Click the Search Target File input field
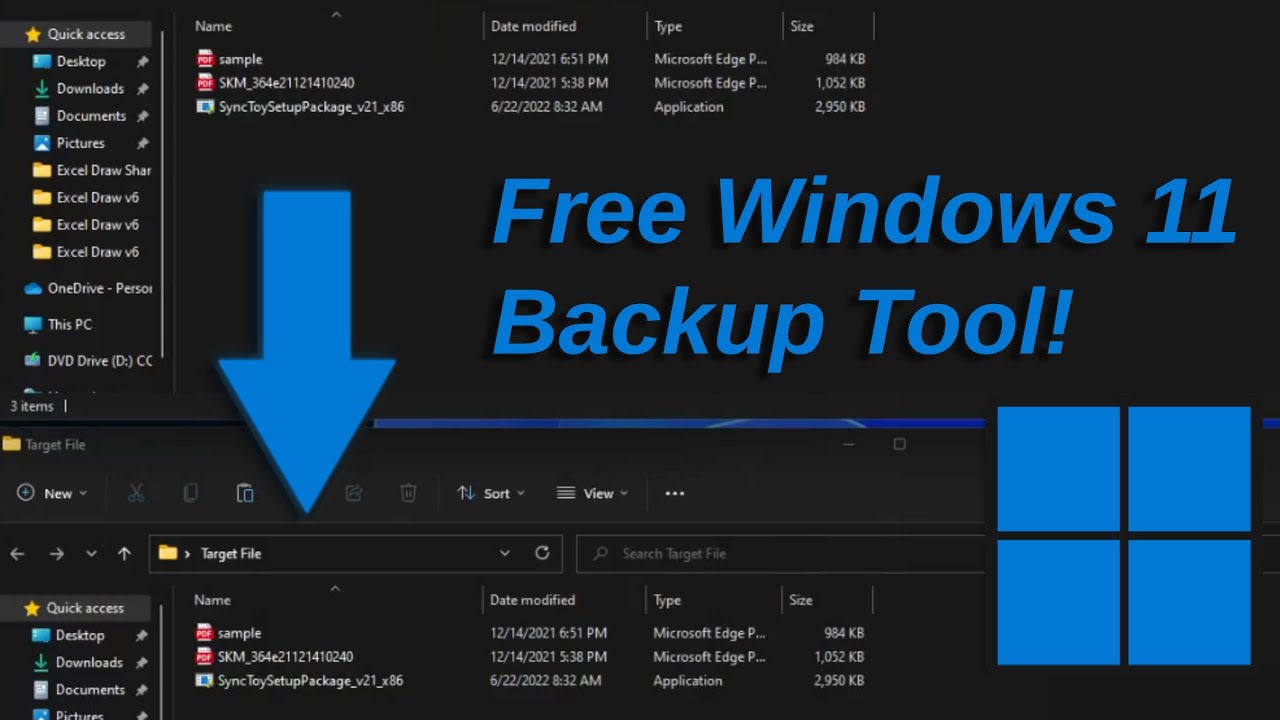The width and height of the screenshot is (1280, 720). (x=780, y=553)
